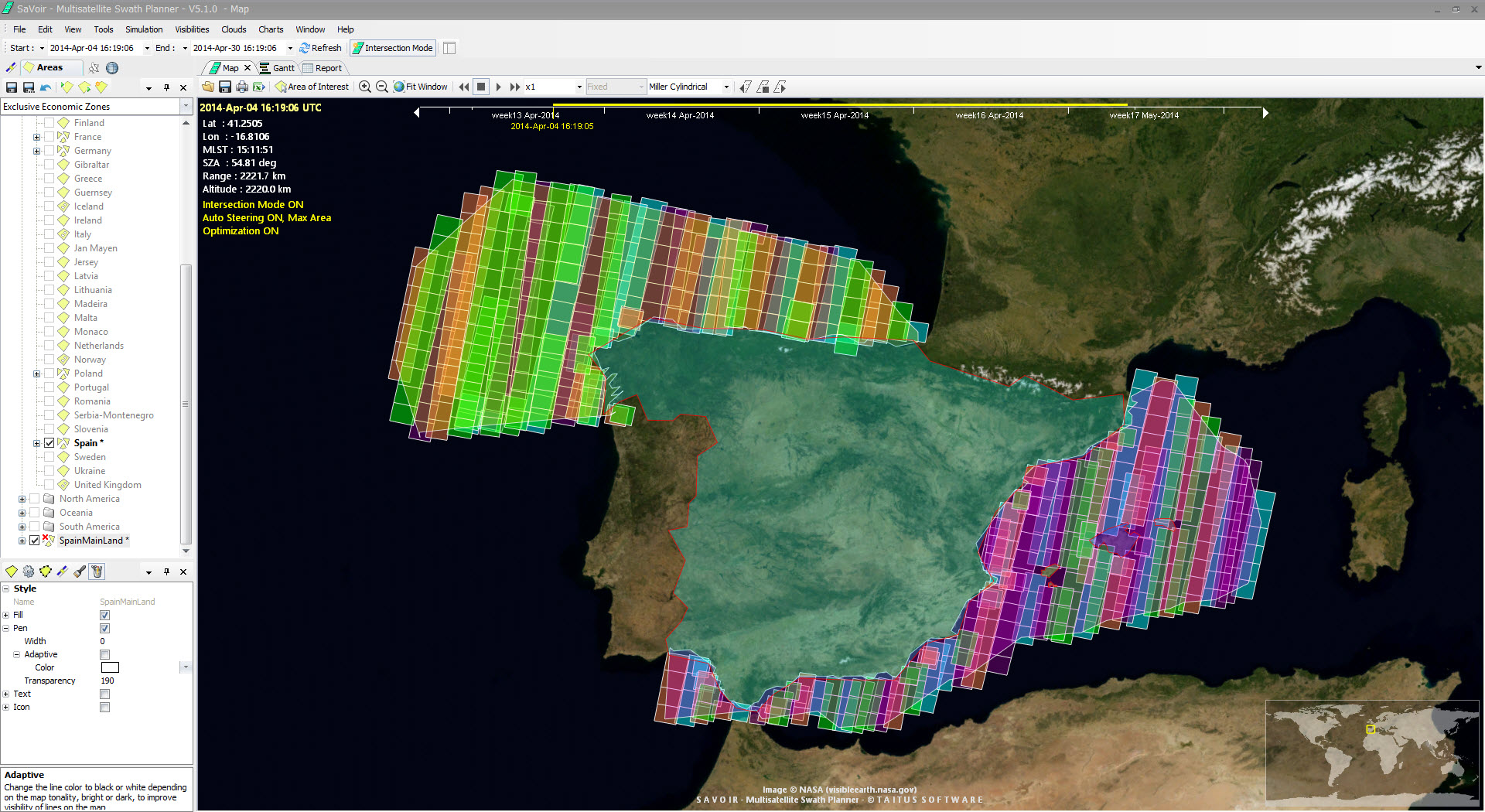Click the open folder icon in map toolbar
This screenshot has height=812, width=1485.
[x=208, y=87]
